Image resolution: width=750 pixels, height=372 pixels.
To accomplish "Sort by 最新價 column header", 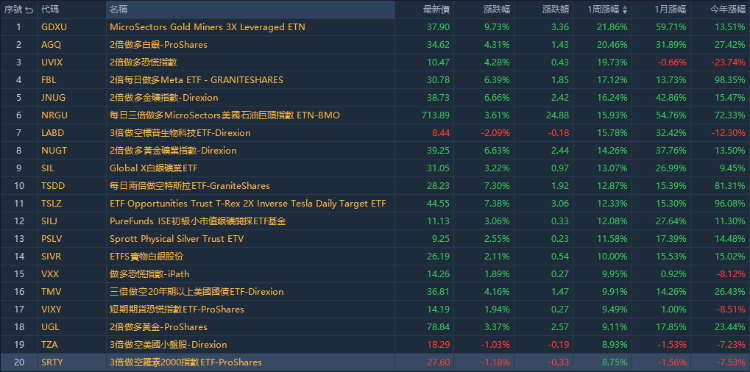I will coord(436,9).
